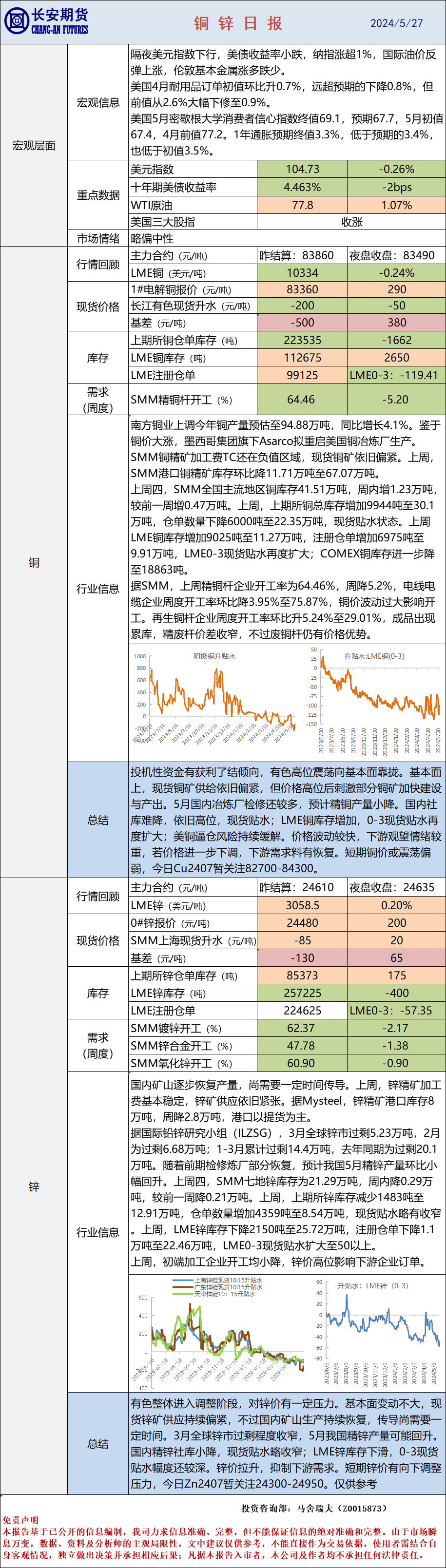Select the 1#电解铜报价 change 290
446x1568 pixels.
[397, 290]
